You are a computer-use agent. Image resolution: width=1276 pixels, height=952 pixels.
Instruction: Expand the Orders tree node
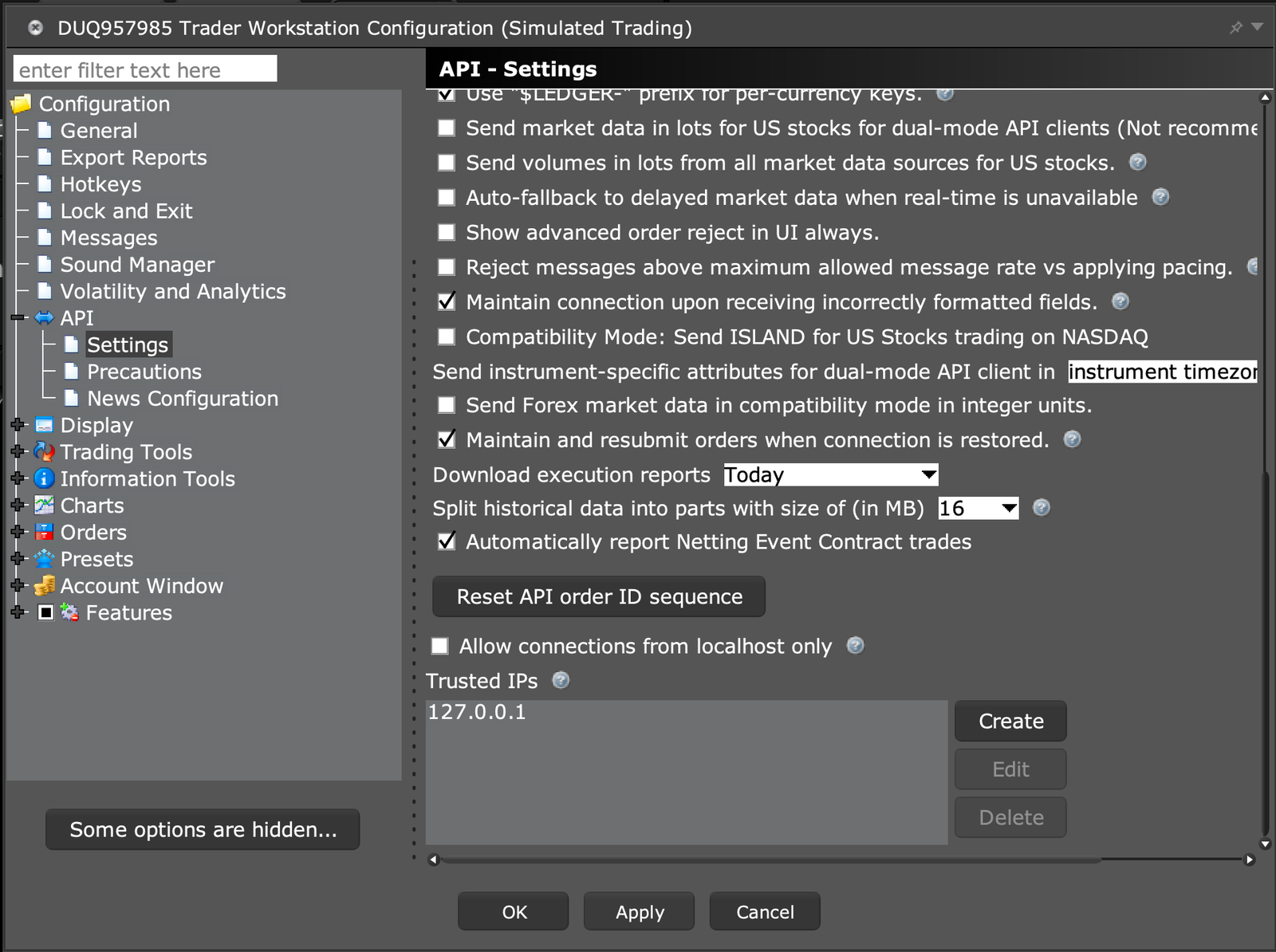pos(18,532)
